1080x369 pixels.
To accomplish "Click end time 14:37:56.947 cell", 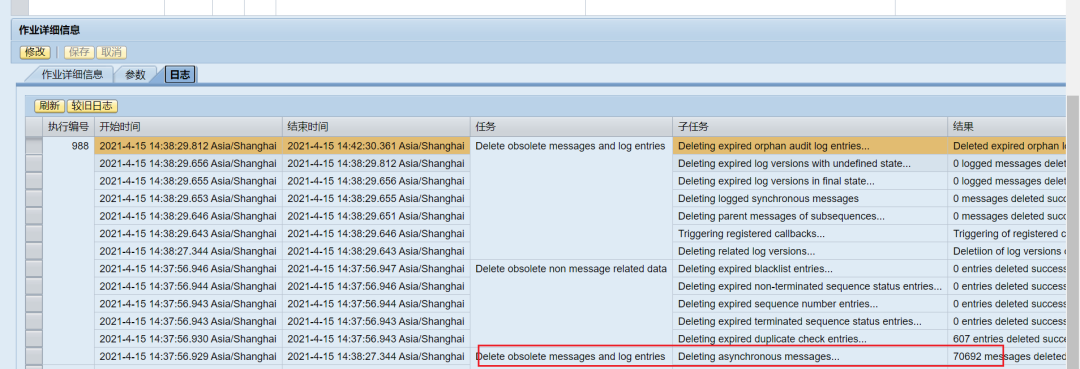I will (x=376, y=268).
